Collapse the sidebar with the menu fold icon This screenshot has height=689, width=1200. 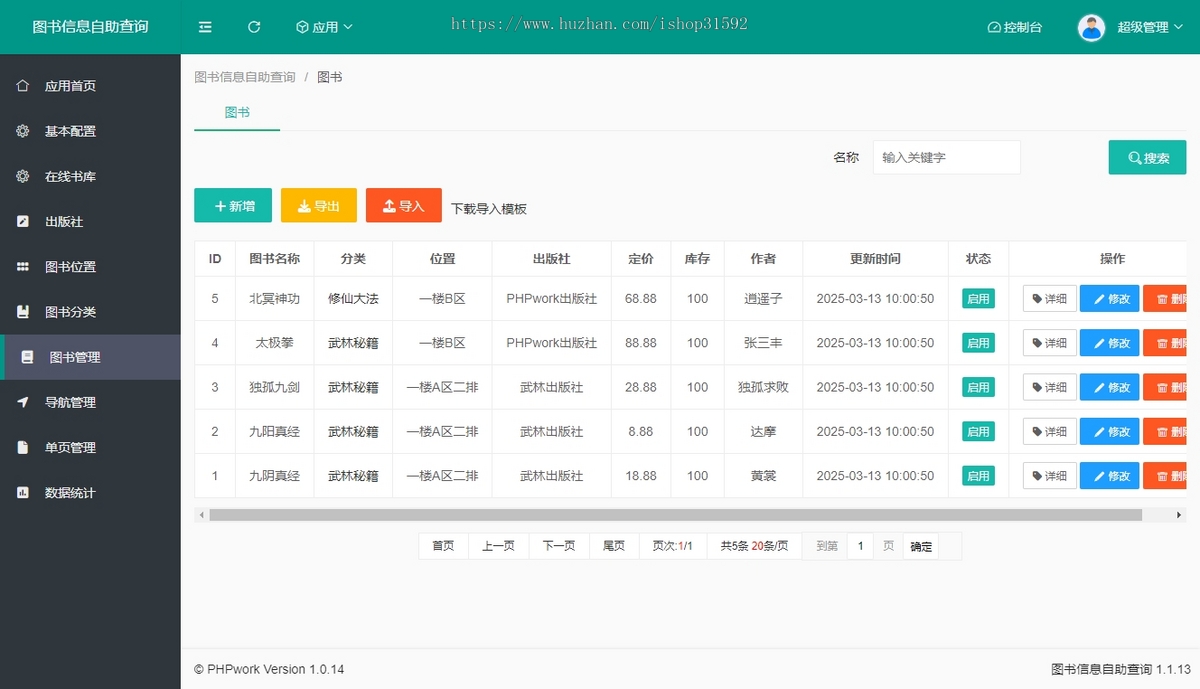tap(205, 27)
